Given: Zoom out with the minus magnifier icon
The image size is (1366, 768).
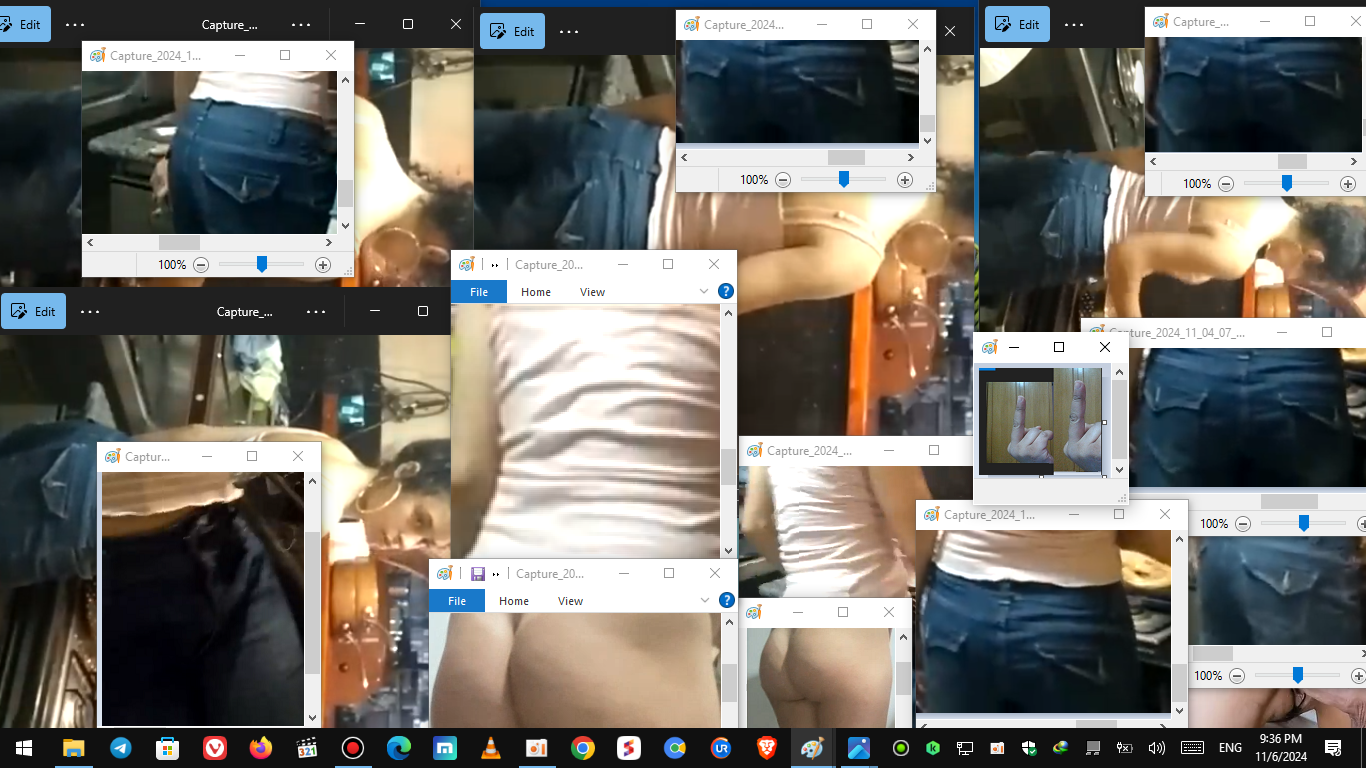Looking at the screenshot, I should [200, 264].
